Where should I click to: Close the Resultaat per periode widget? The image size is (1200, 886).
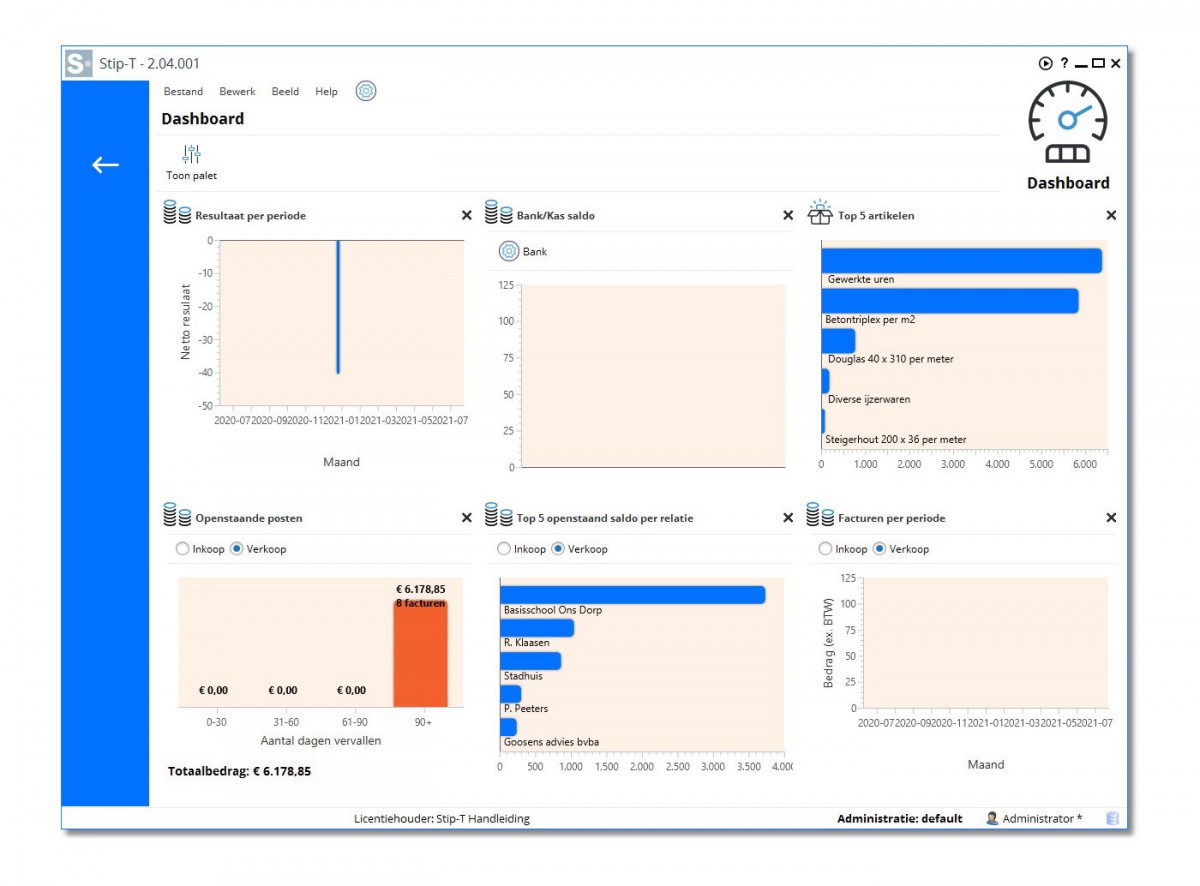[x=466, y=215]
